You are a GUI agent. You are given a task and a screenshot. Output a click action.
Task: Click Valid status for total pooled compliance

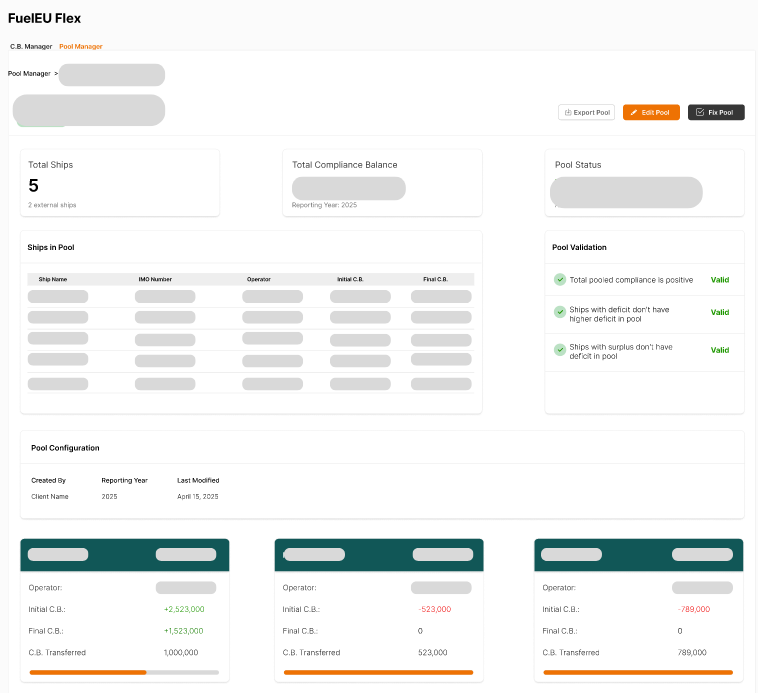[720, 280]
